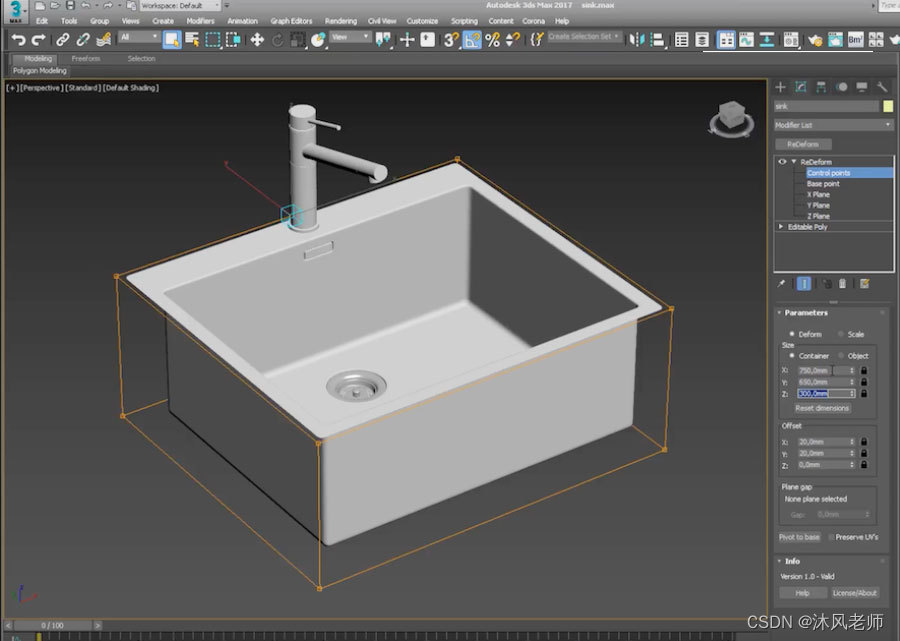The width and height of the screenshot is (900, 641).
Task: Click the Modify panel icon
Action: click(x=801, y=86)
